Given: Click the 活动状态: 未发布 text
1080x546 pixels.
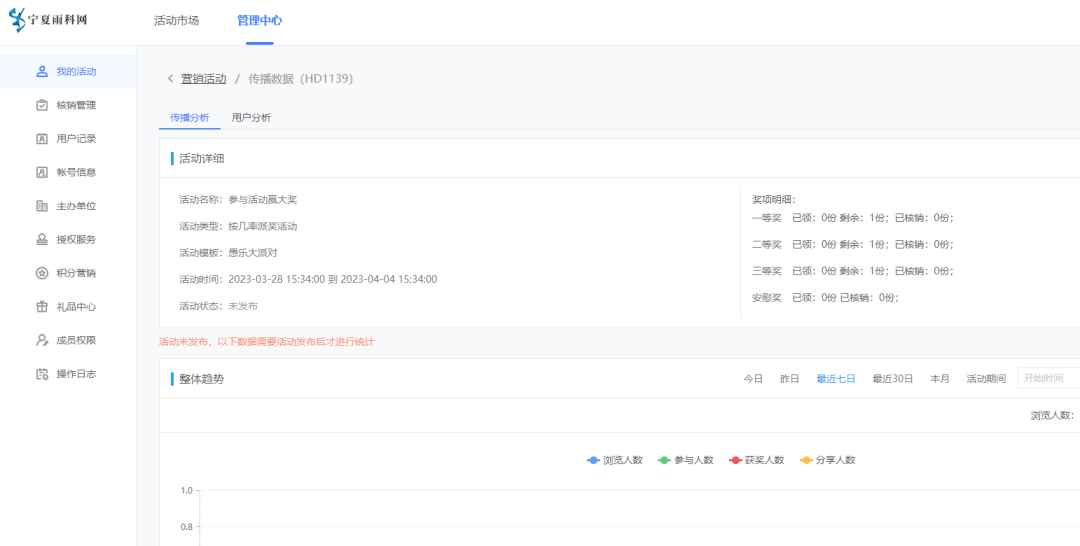Looking at the screenshot, I should coord(218,306).
